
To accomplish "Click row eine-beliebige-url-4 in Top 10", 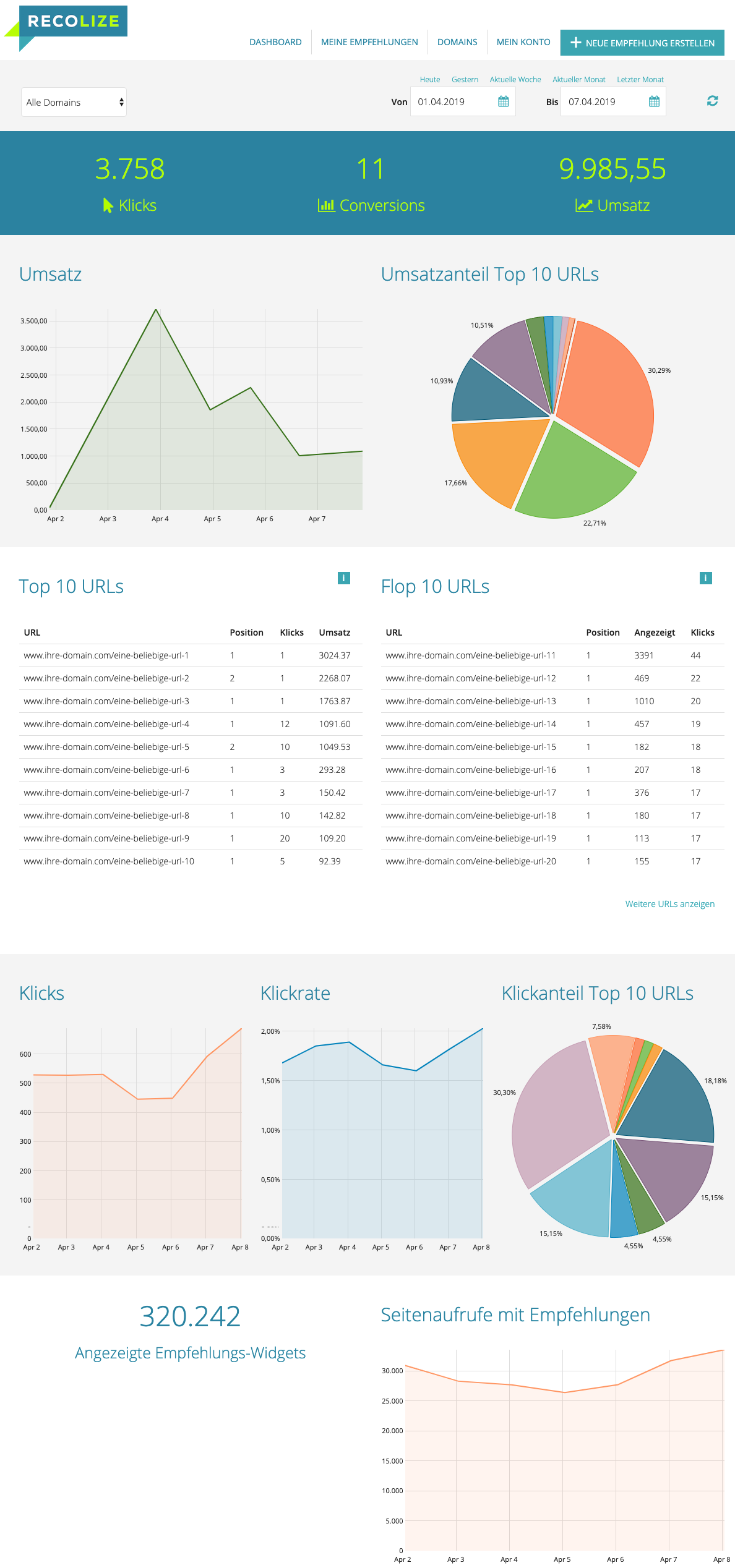I will 191,724.
